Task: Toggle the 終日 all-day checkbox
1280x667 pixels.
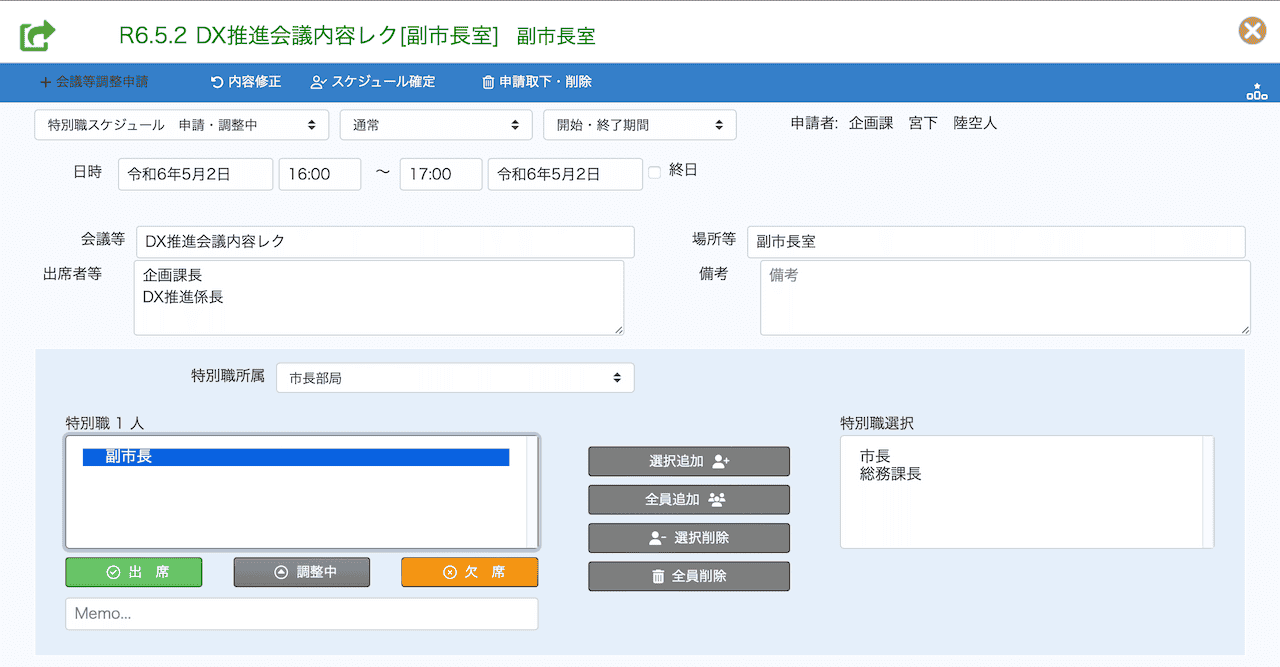Action: pyautogui.click(x=655, y=172)
